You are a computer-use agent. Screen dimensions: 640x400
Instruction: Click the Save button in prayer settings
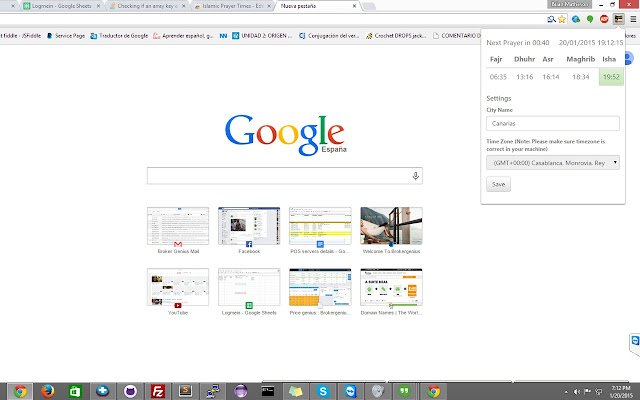498,184
